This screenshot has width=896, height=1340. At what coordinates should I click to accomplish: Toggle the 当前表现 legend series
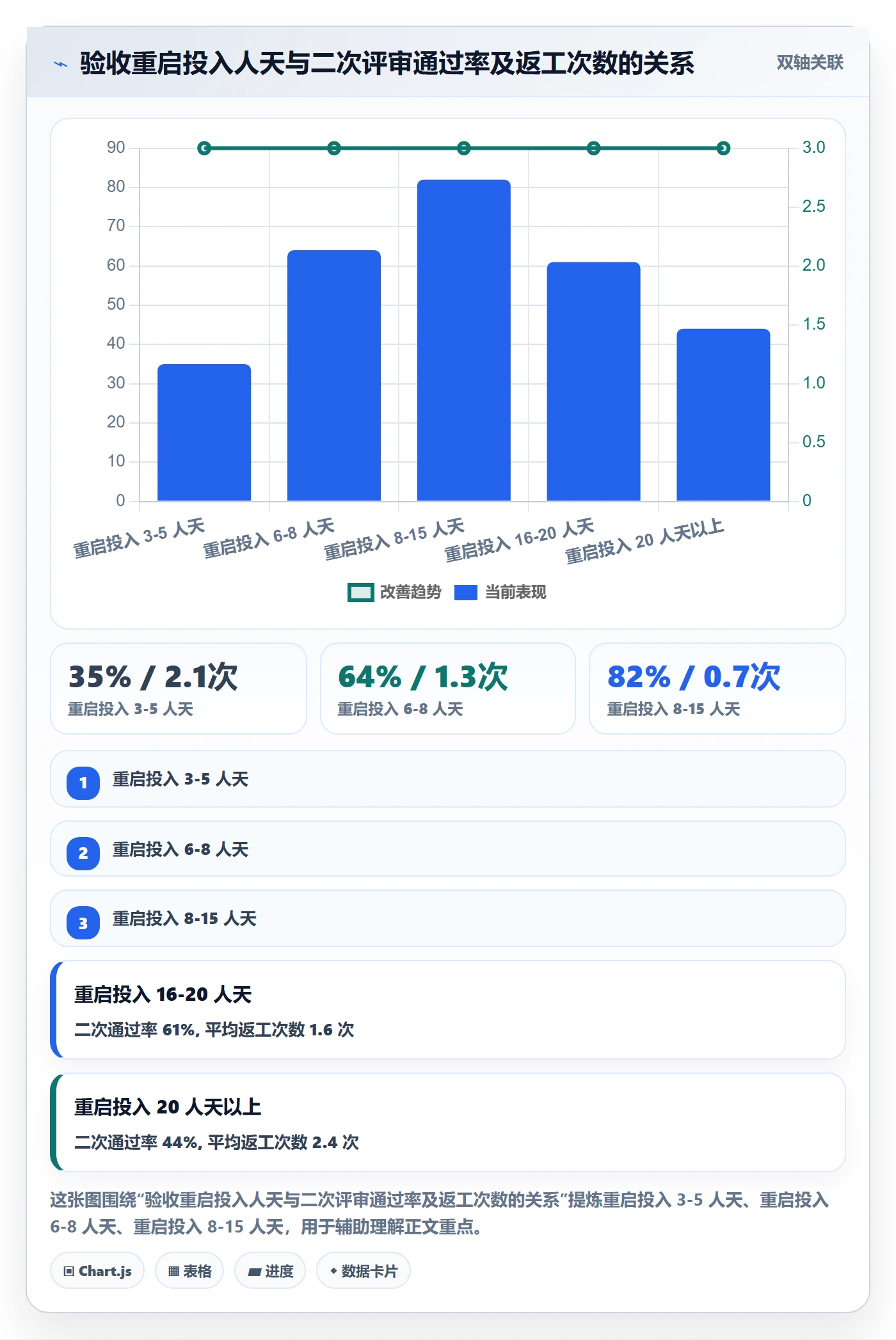point(500,592)
